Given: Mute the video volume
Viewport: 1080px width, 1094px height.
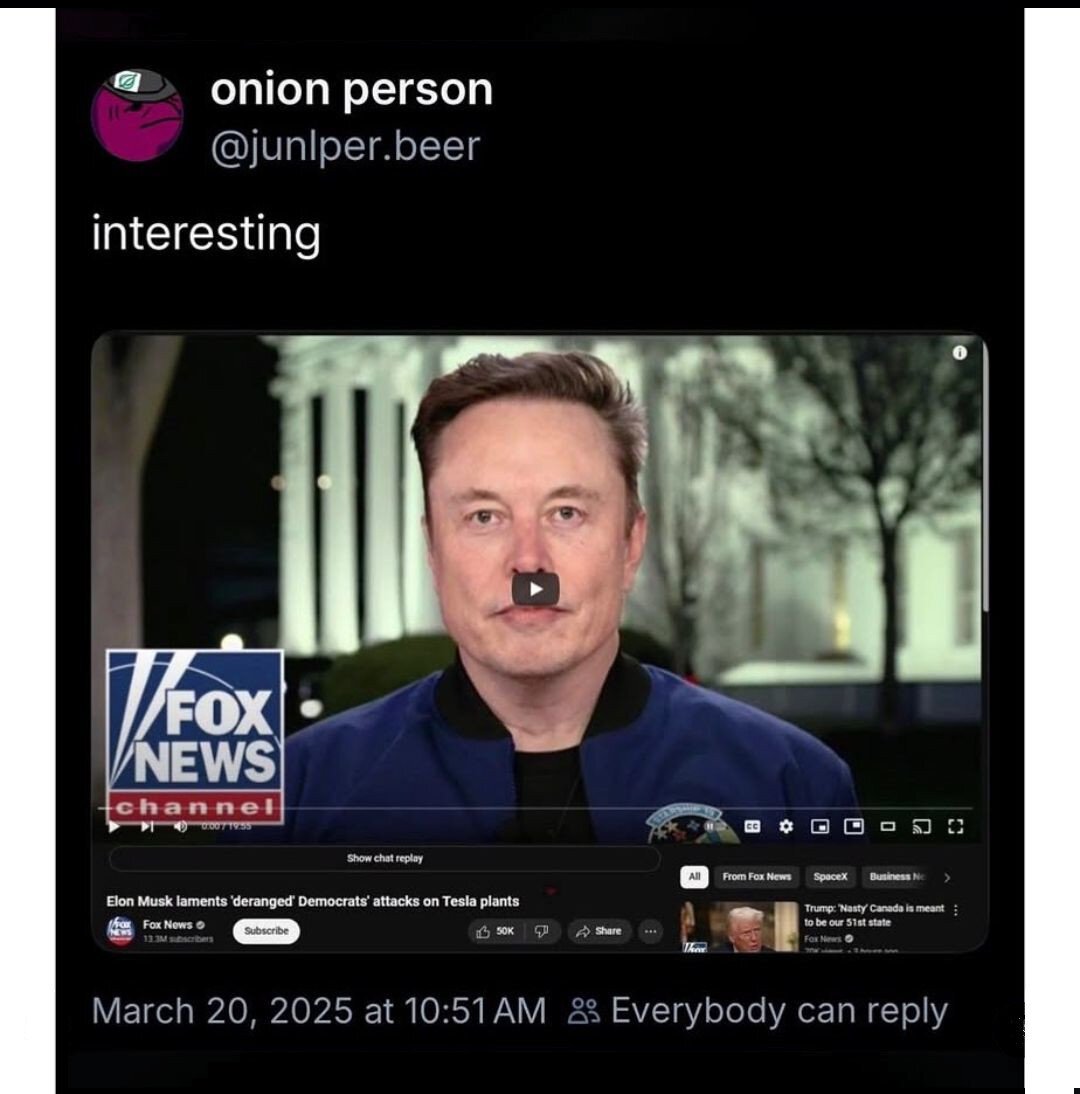Looking at the screenshot, I should 180,827.
